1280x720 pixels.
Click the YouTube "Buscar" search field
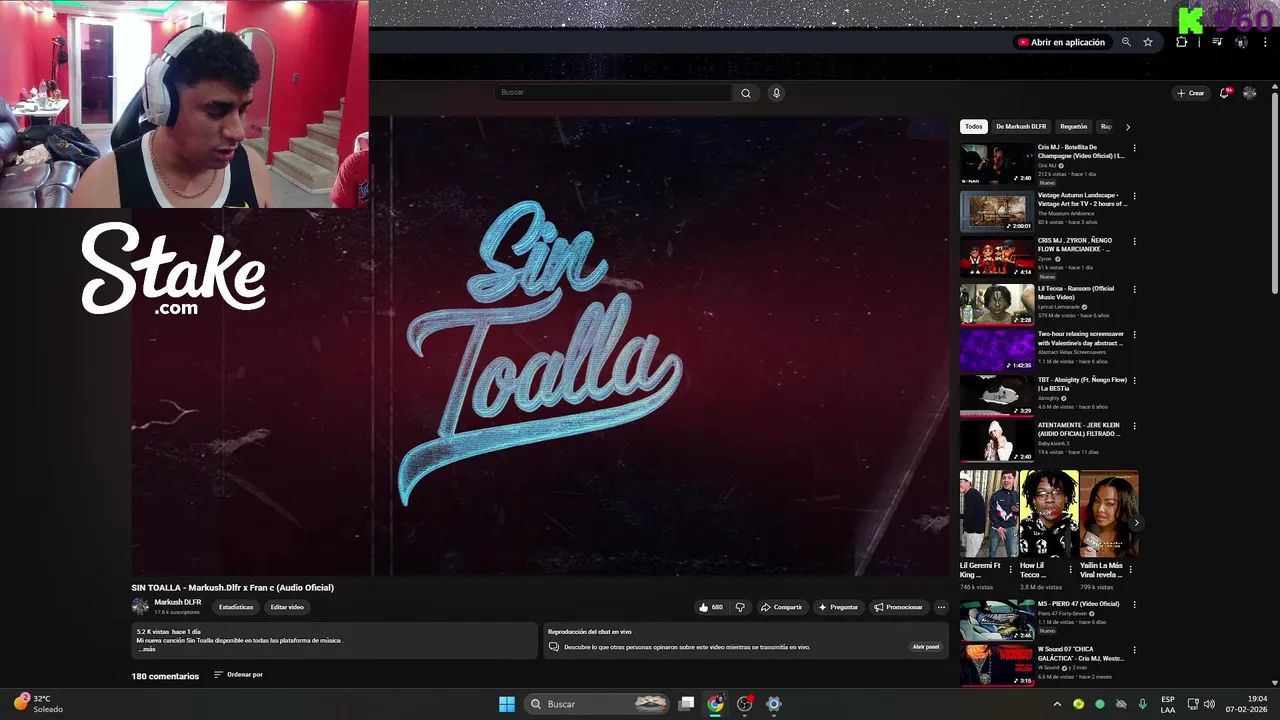click(x=614, y=93)
